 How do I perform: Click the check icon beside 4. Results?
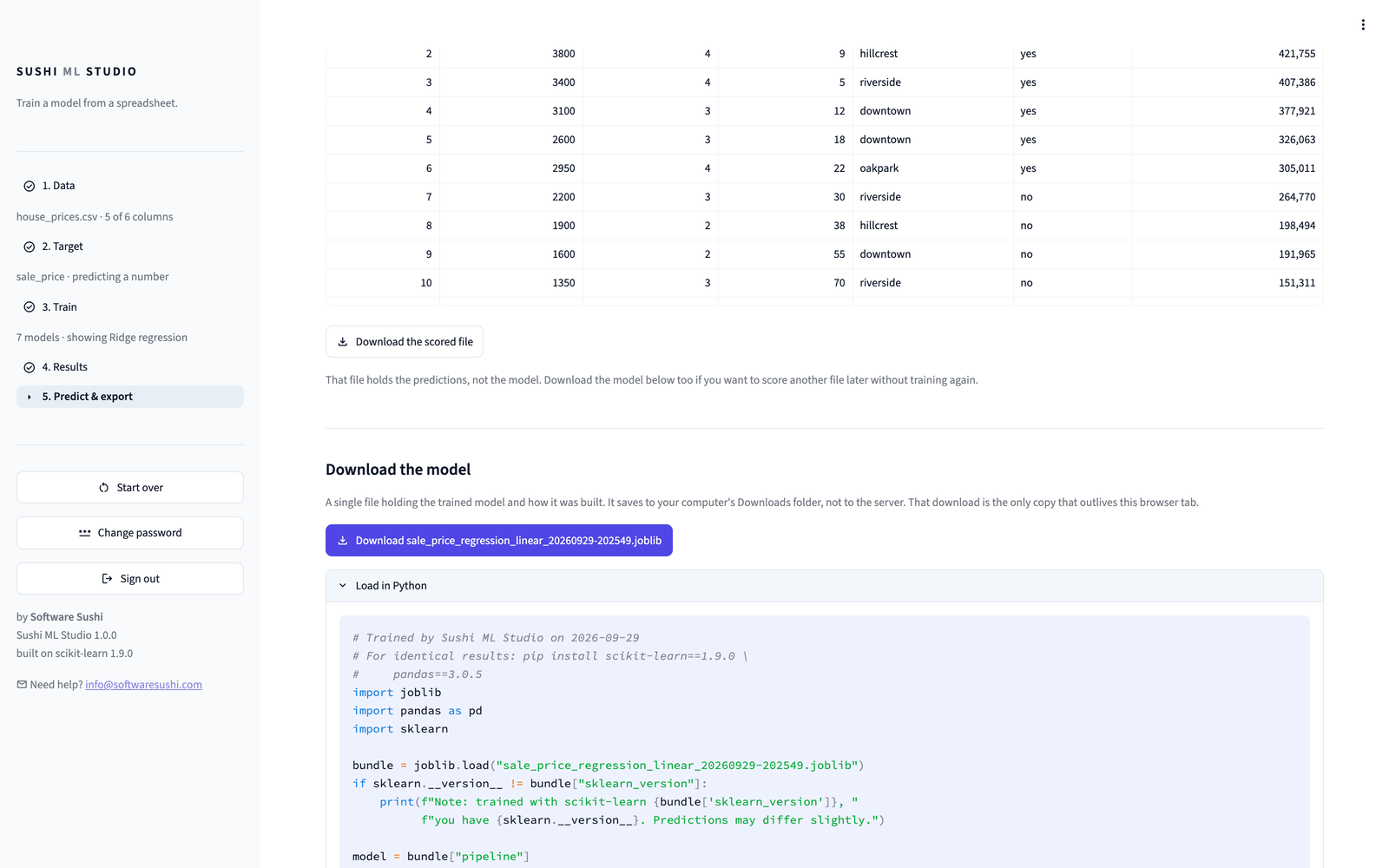[30, 367]
